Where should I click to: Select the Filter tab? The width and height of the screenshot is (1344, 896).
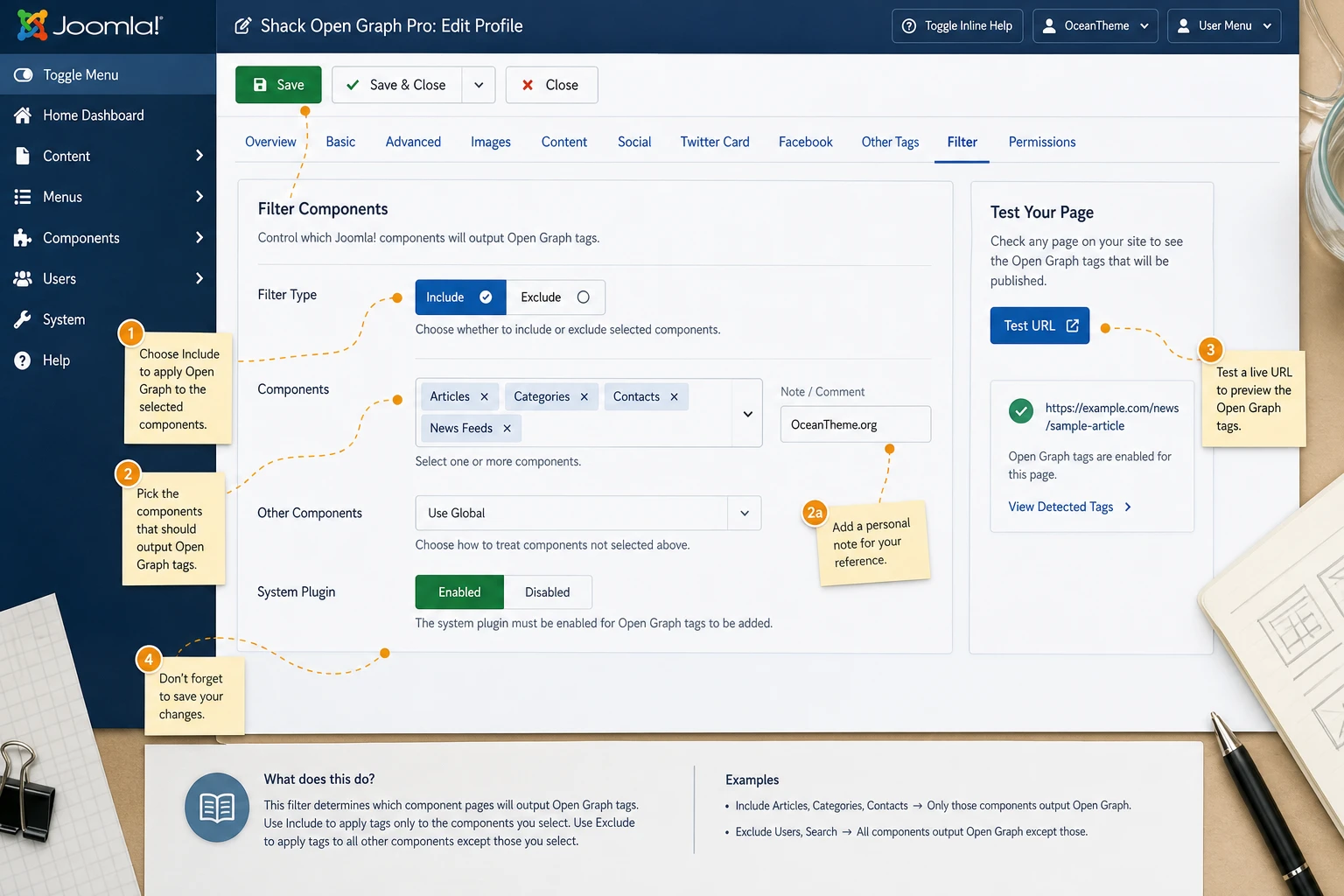962,142
